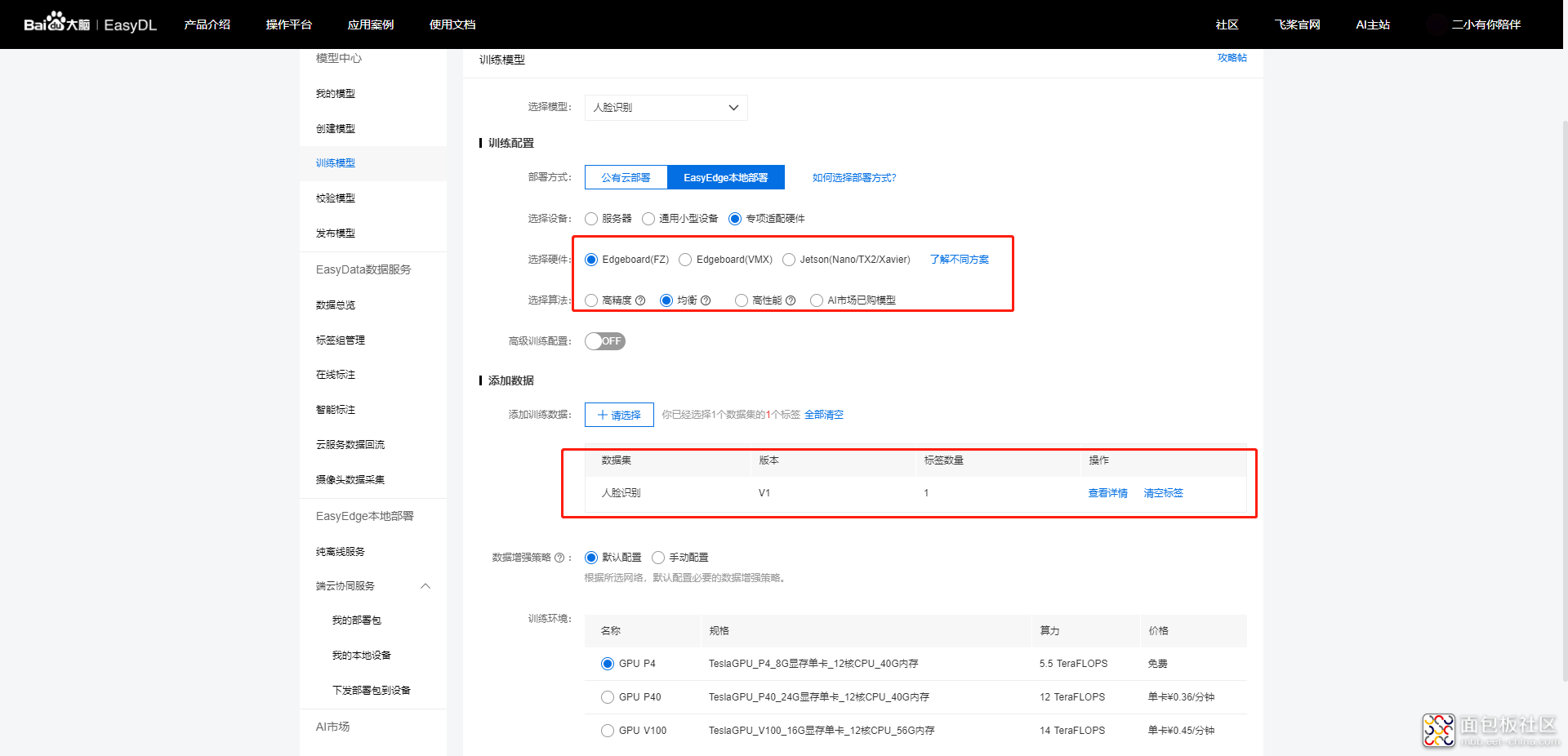Open 社区 in top navigation
The image size is (1568, 756).
pyautogui.click(x=1227, y=24)
